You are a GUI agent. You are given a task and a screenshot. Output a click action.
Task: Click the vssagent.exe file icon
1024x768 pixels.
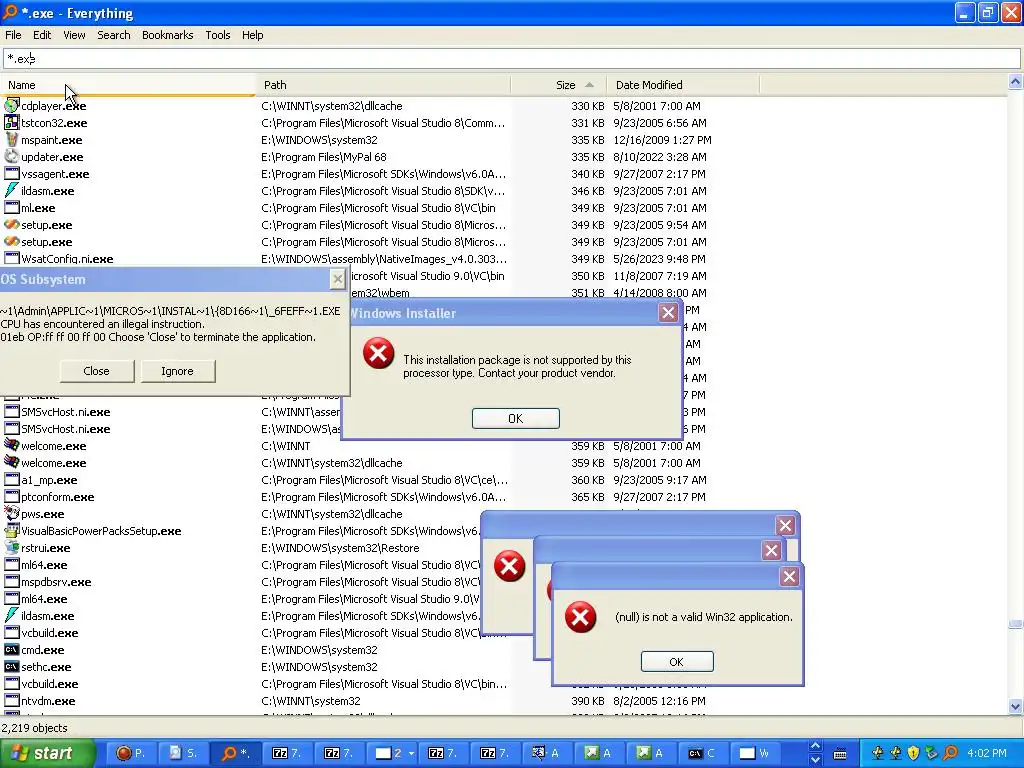pyautogui.click(x=12, y=173)
